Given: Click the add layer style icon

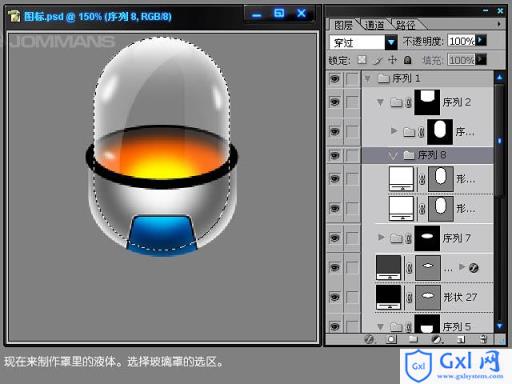Looking at the screenshot, I should tap(369, 340).
